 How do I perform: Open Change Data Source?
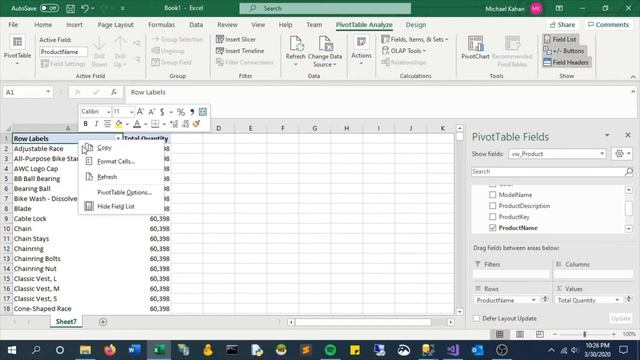[325, 52]
